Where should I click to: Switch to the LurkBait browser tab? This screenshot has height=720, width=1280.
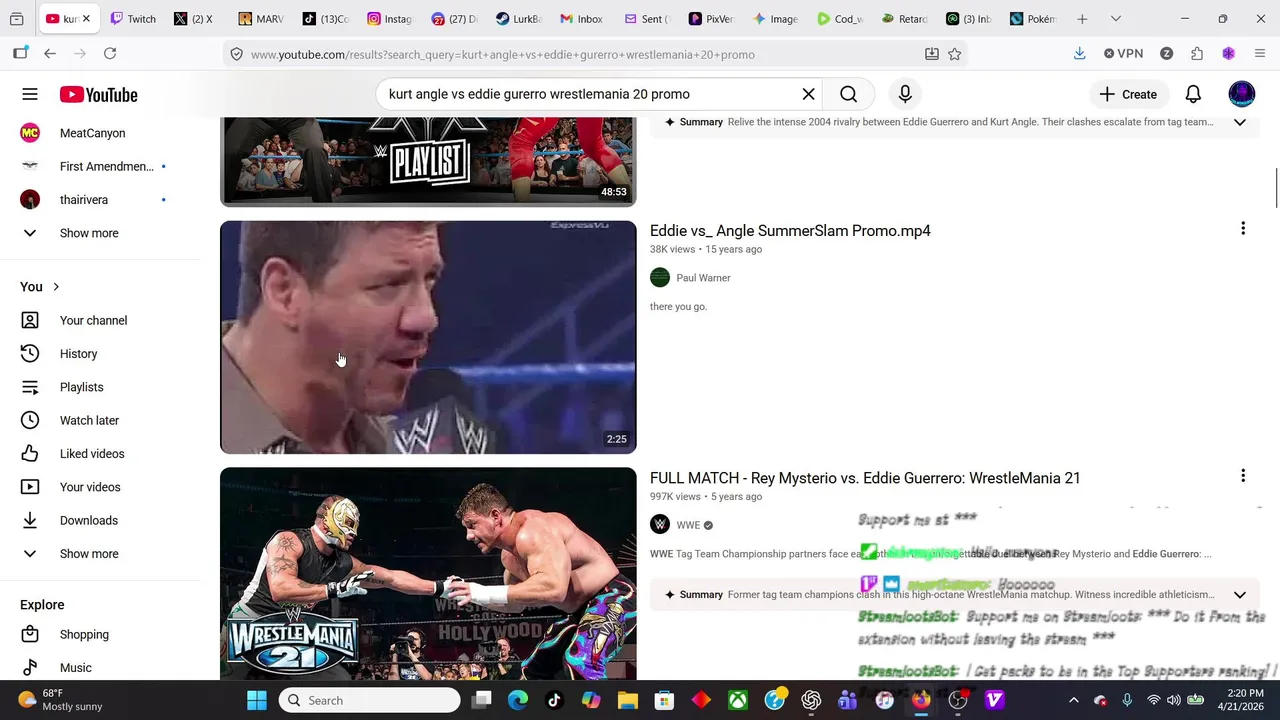pyautogui.click(x=517, y=19)
